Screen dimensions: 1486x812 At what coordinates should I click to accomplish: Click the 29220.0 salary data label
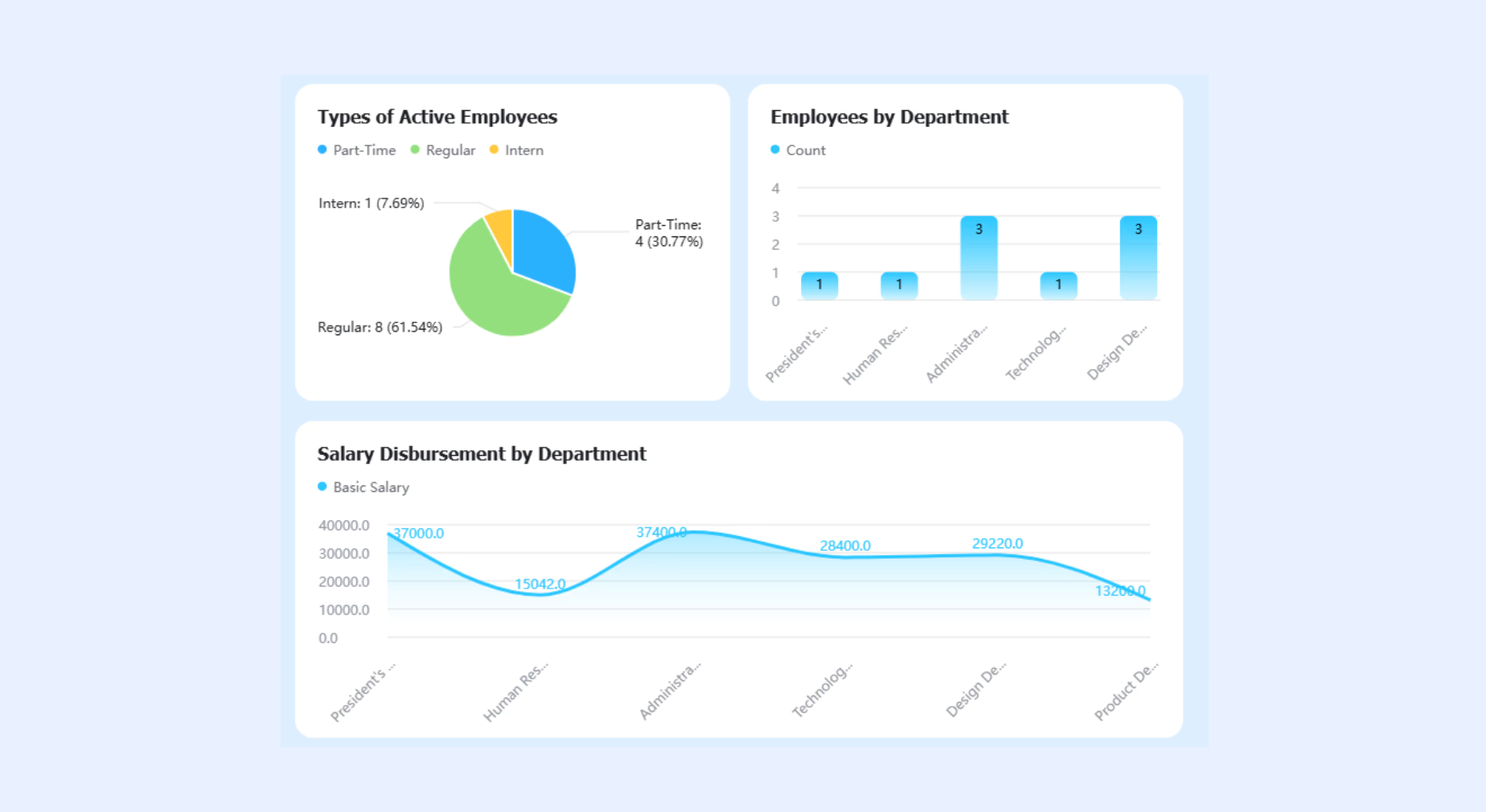point(998,543)
